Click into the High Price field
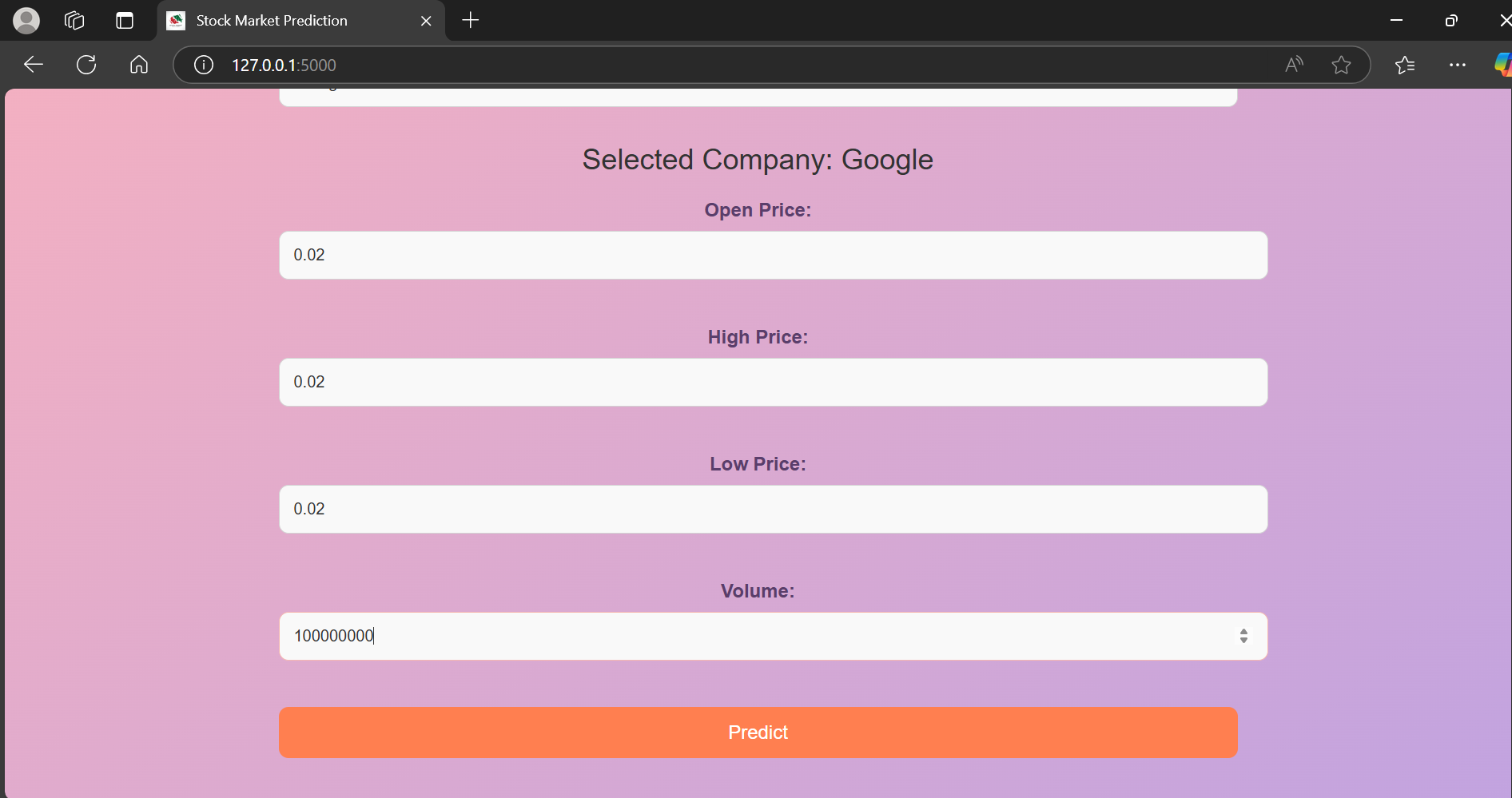Viewport: 1512px width, 798px height. click(x=773, y=383)
